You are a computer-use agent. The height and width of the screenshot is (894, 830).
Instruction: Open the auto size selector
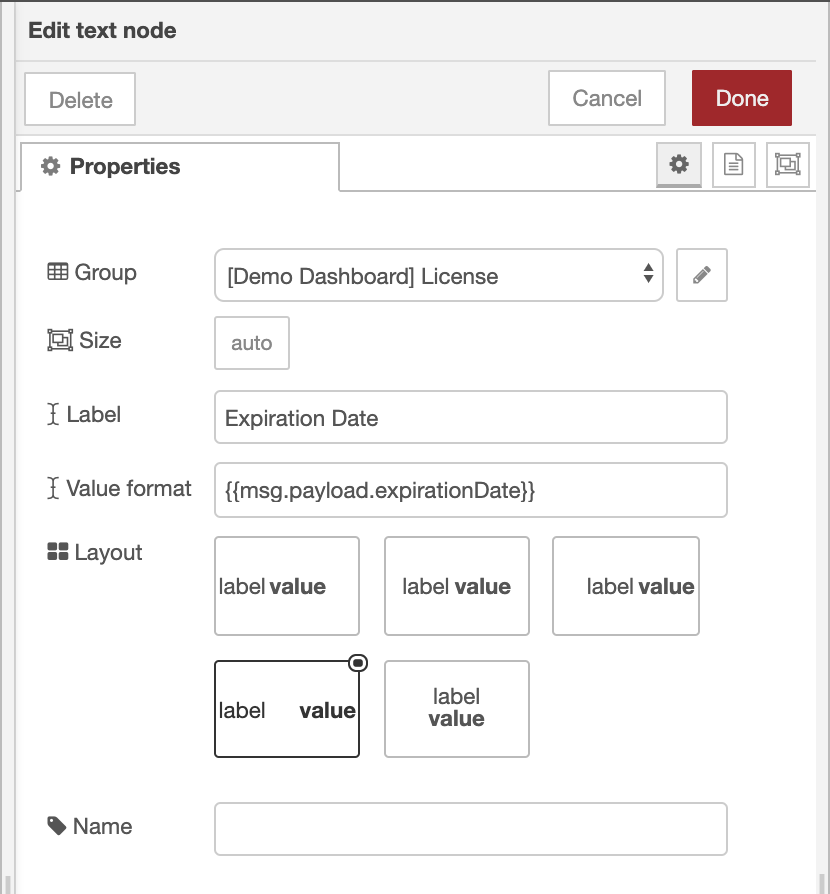click(252, 343)
